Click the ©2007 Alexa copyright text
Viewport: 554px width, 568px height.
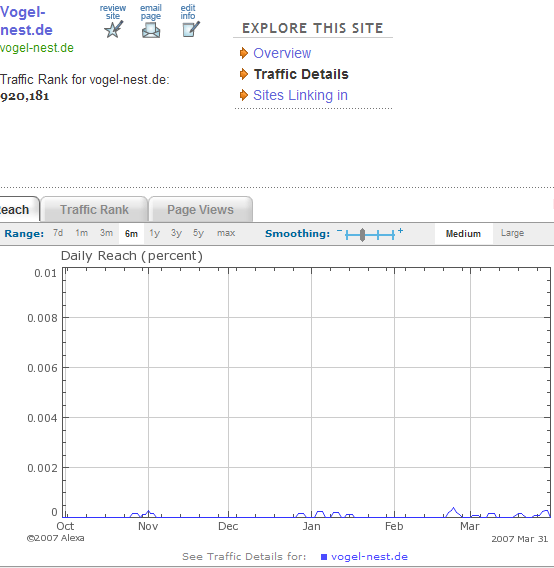[x=55, y=538]
